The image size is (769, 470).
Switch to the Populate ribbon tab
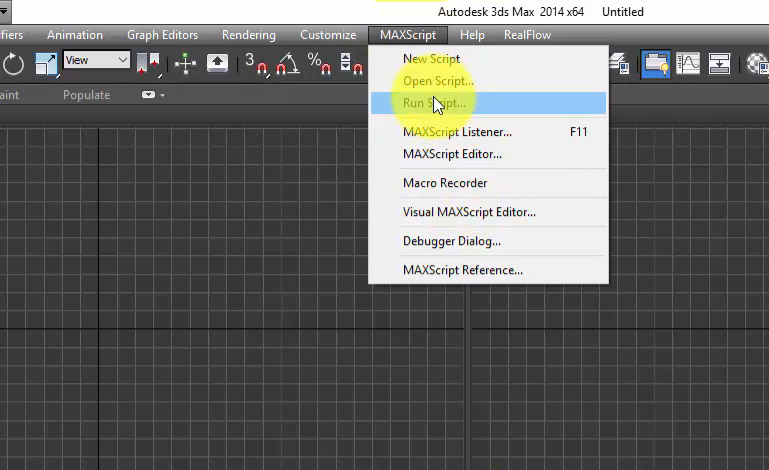[x=86, y=95]
